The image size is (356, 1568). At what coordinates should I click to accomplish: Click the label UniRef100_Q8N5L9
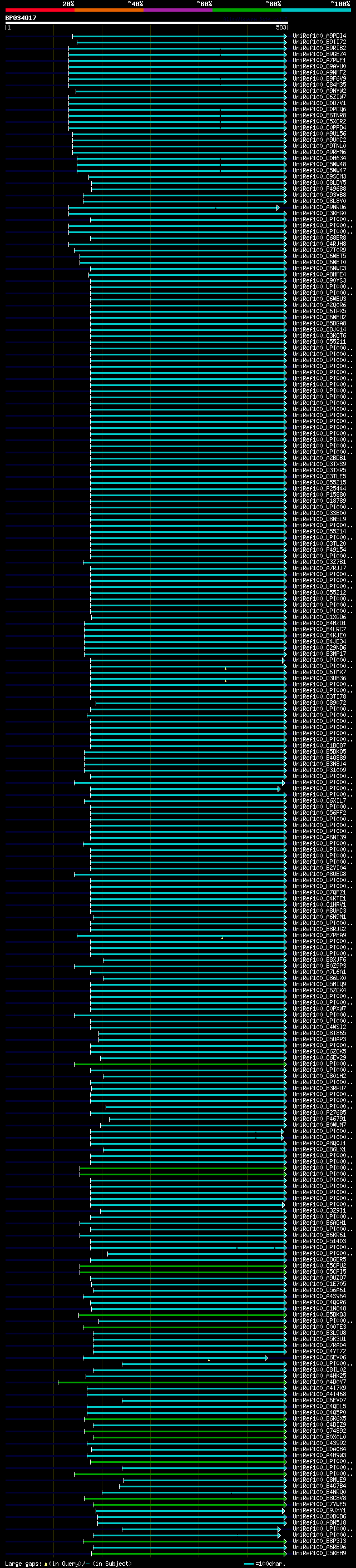click(319, 519)
